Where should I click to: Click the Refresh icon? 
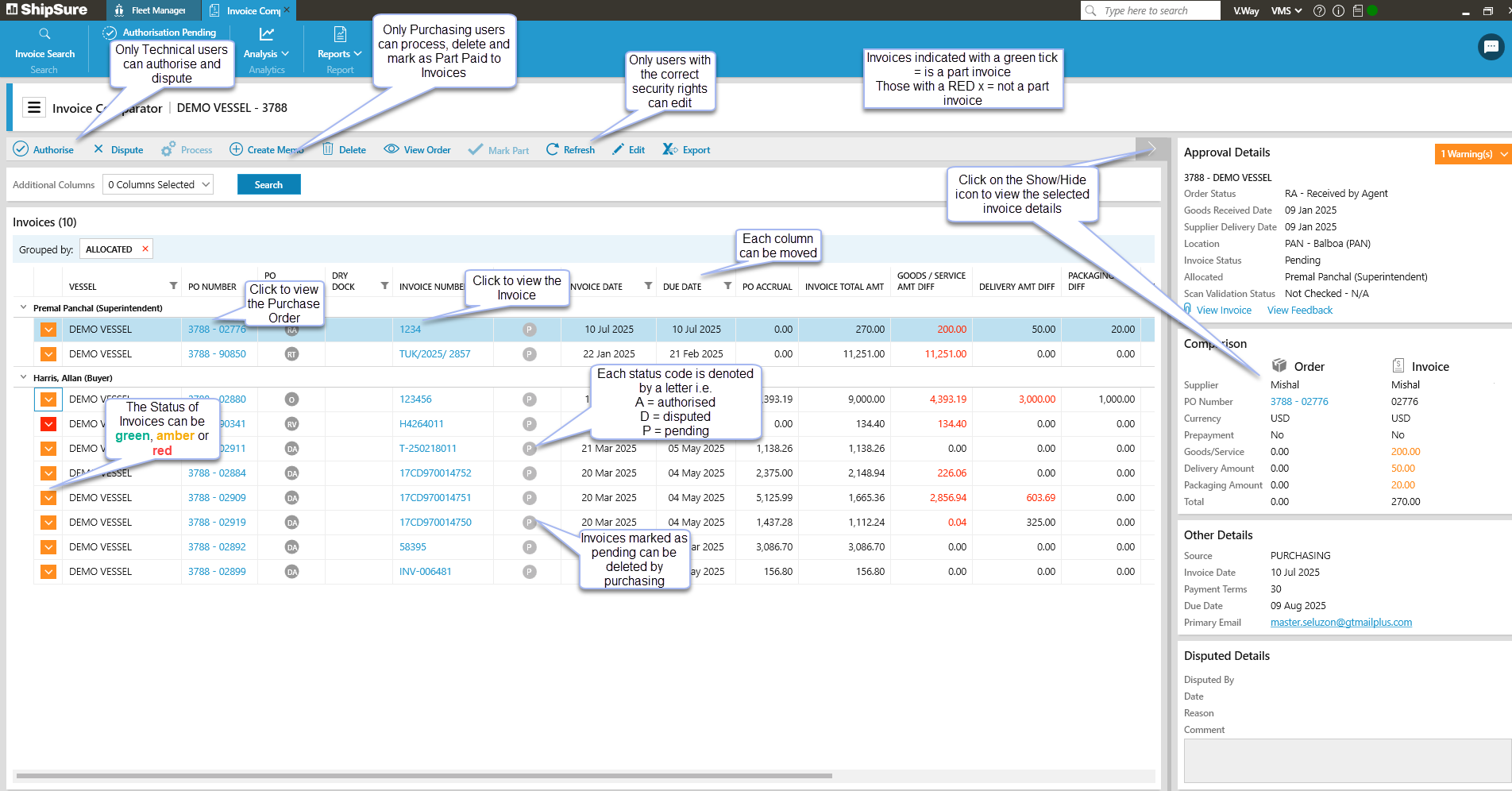553,149
